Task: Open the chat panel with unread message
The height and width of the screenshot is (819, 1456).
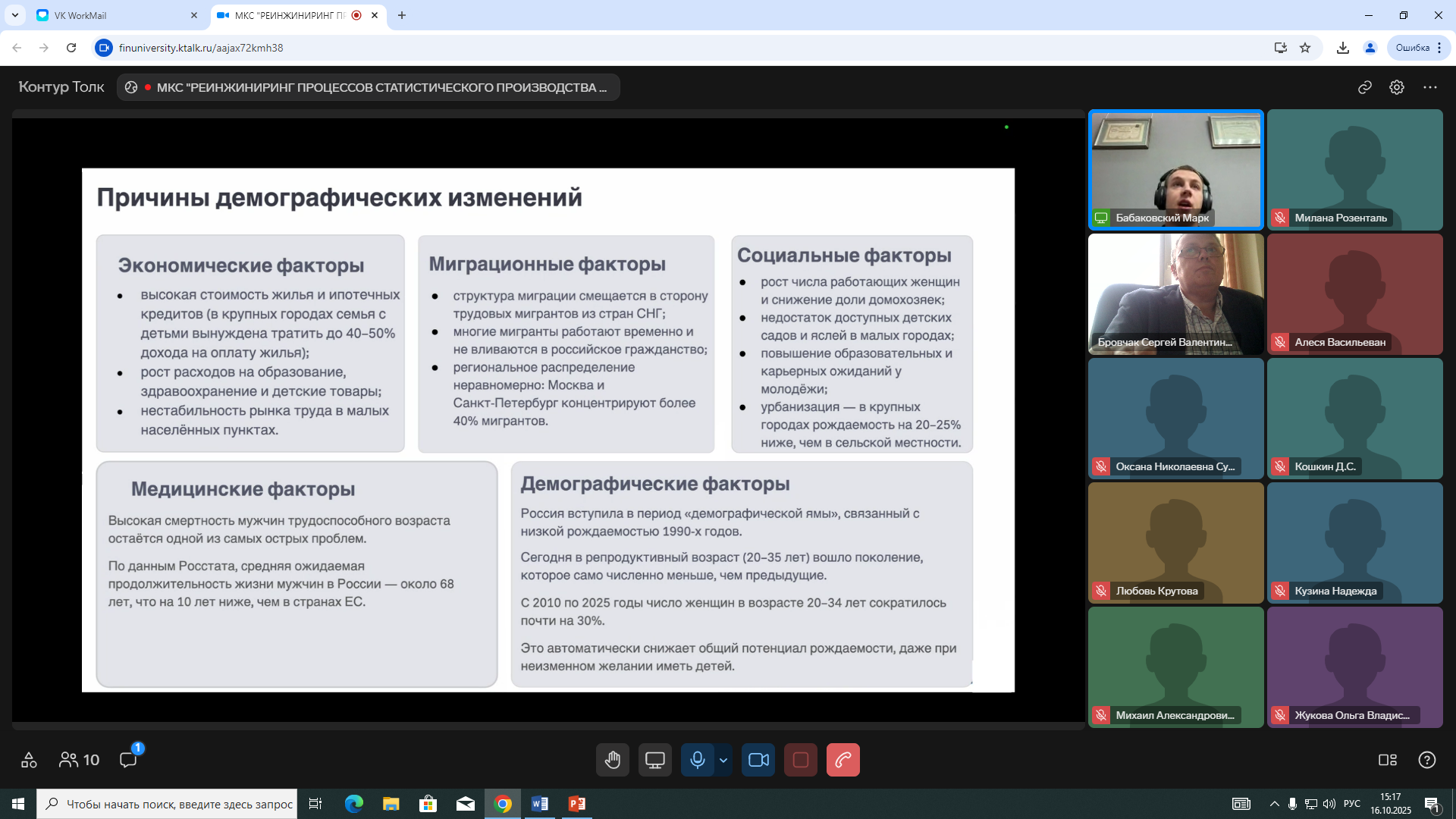Action: coord(128,760)
